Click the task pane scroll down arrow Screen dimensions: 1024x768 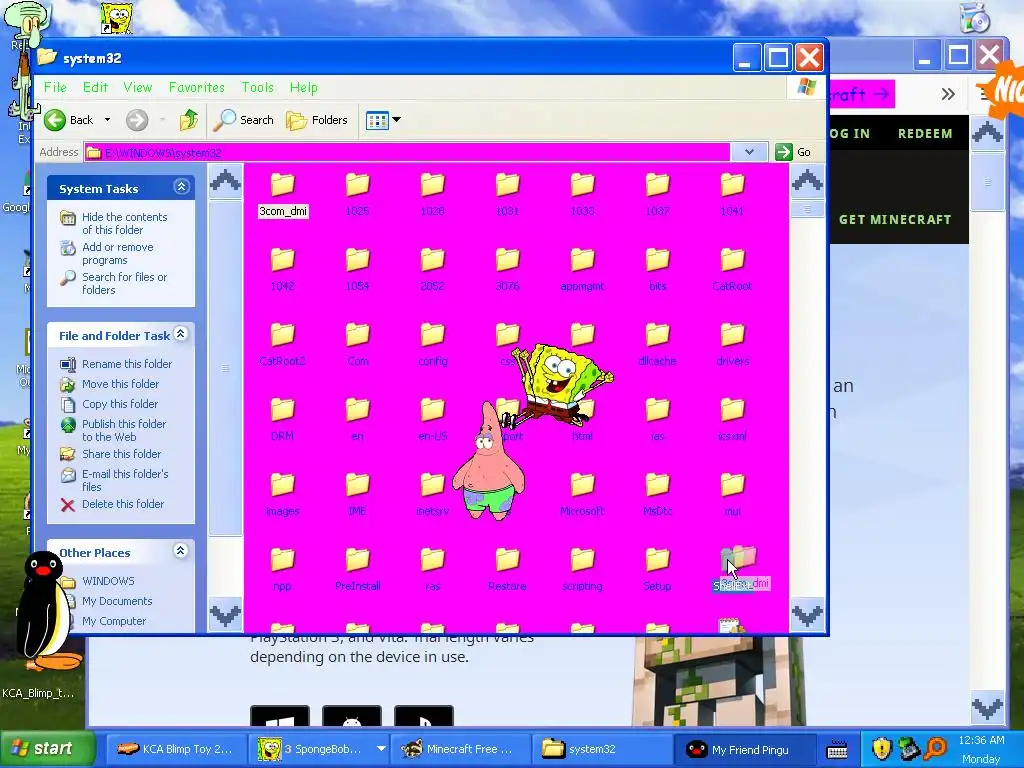(225, 615)
